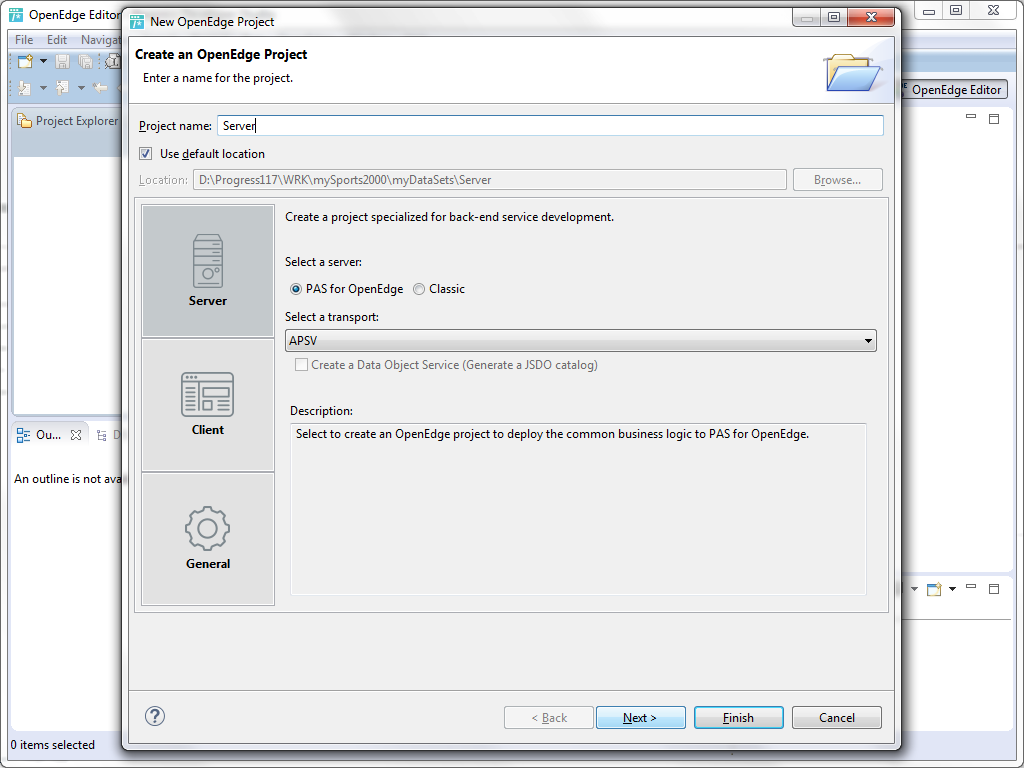The width and height of the screenshot is (1024, 768).
Task: Click Previous Annotation icon in editor toolbar
Action: coord(62,88)
